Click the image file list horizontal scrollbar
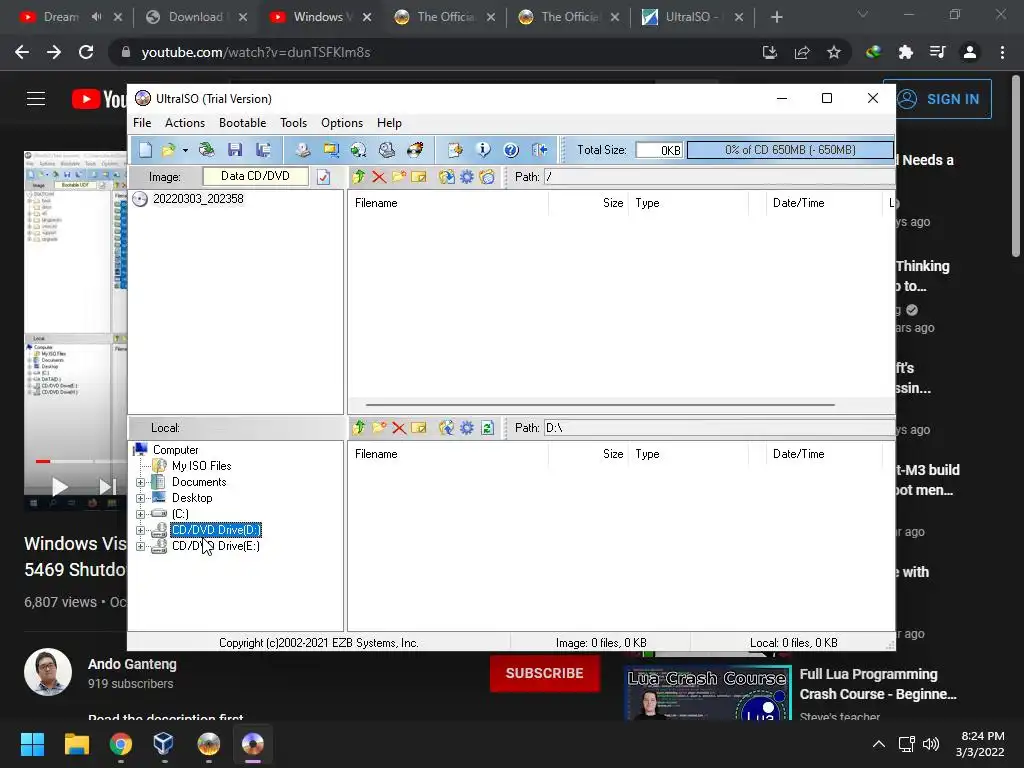This screenshot has height=768, width=1024. pyautogui.click(x=600, y=405)
